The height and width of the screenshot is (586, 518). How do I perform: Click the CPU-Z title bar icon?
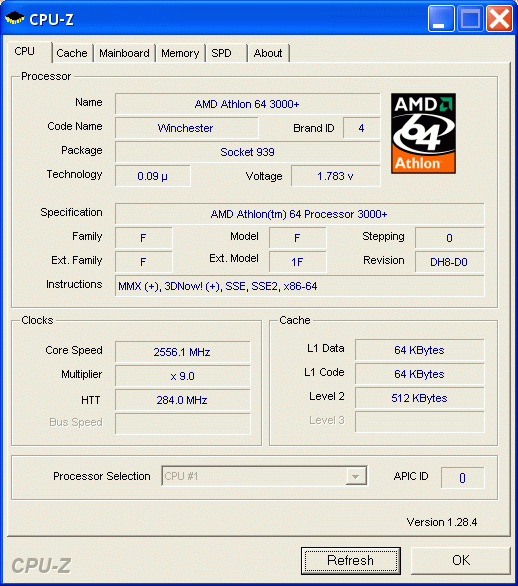[15, 18]
